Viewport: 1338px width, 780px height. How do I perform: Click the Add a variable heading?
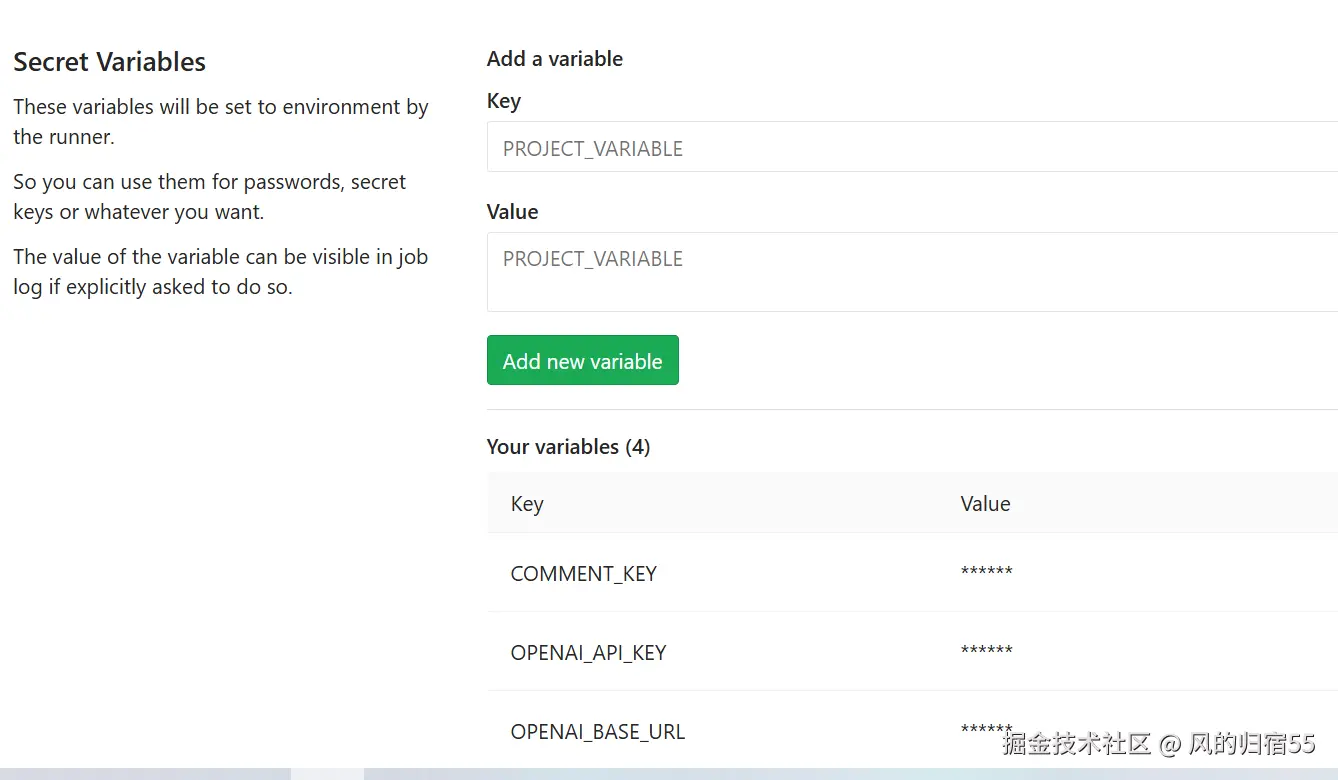click(554, 59)
